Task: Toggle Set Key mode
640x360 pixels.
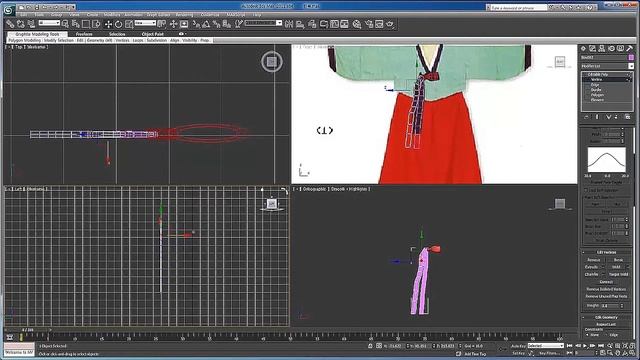Action: pos(518,353)
